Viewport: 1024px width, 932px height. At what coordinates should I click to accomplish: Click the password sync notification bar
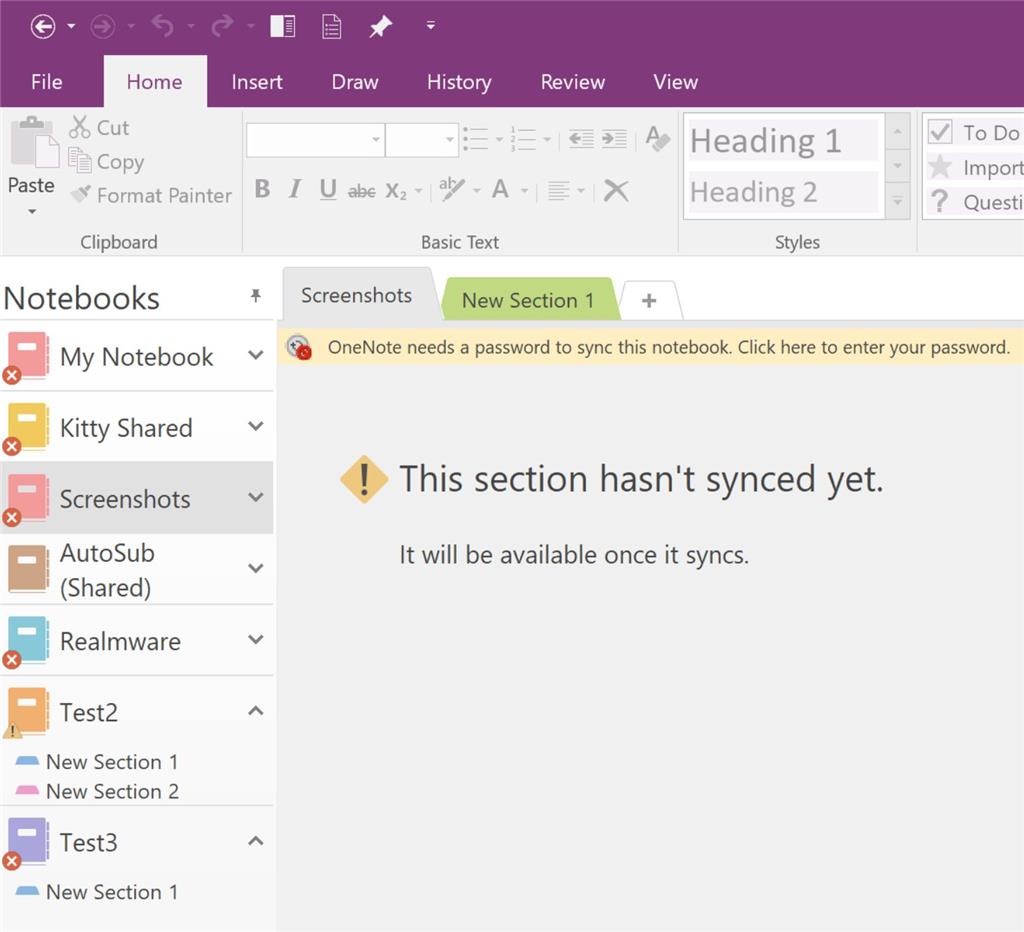point(650,347)
